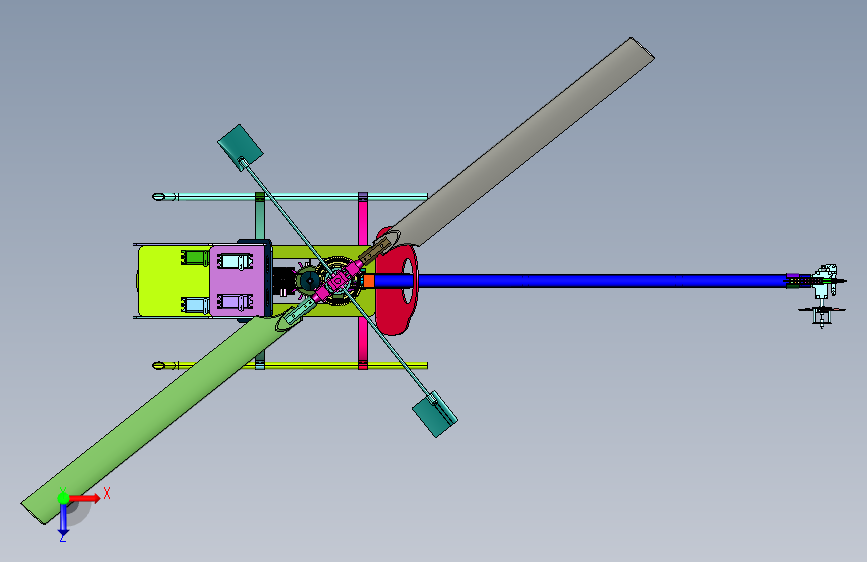
Task: Click the red X axis arrow
Action: click(x=85, y=498)
